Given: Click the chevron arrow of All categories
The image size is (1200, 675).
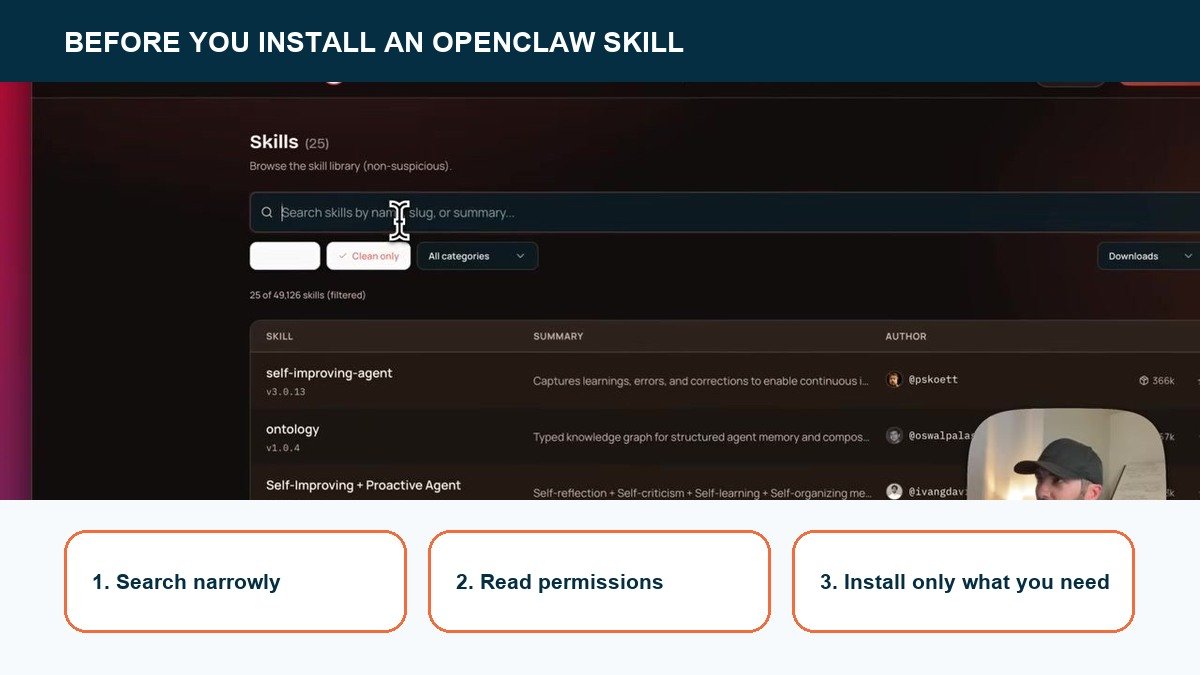Looking at the screenshot, I should (520, 256).
